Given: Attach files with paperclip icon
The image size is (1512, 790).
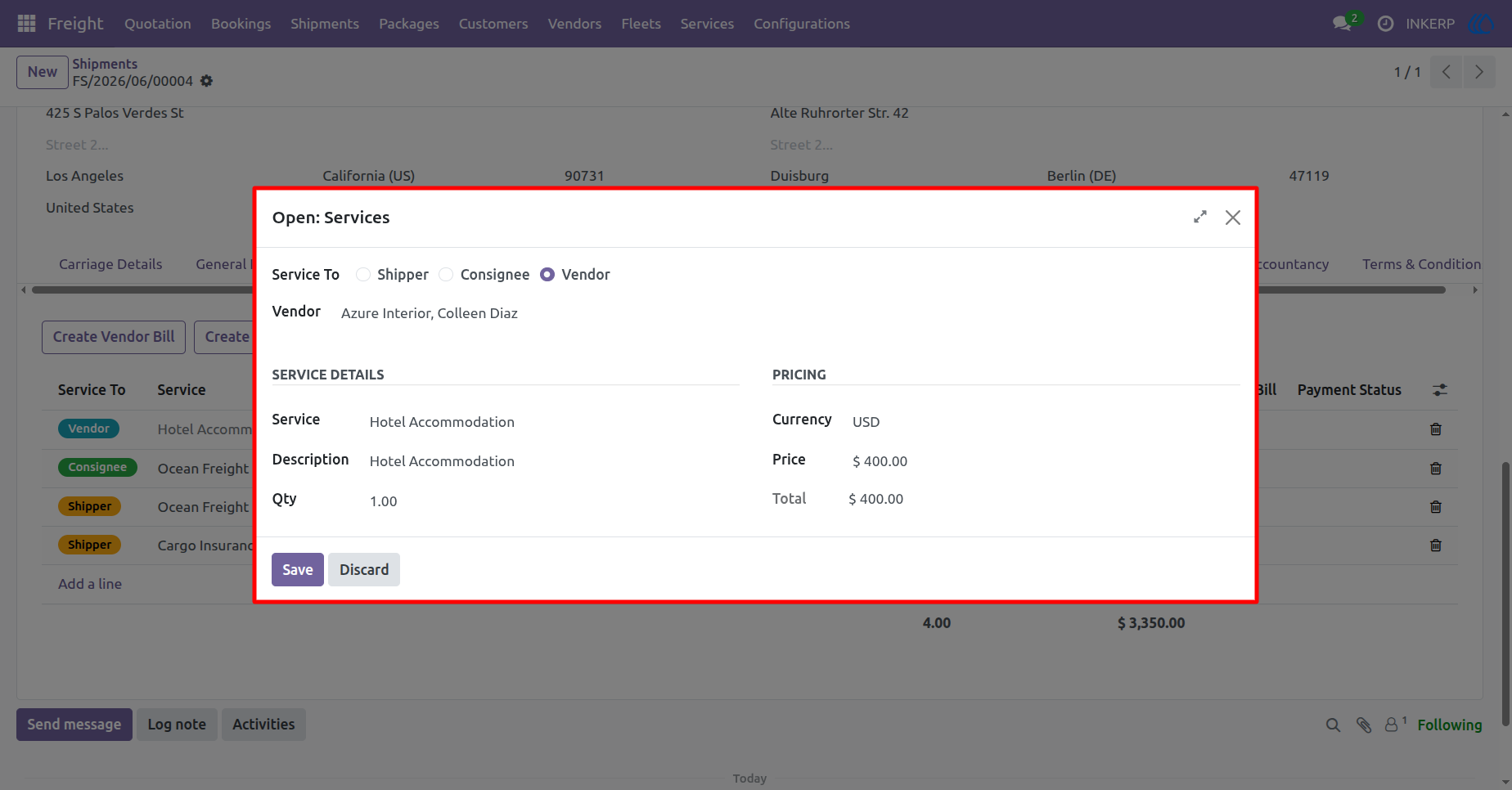Looking at the screenshot, I should click(x=1364, y=725).
